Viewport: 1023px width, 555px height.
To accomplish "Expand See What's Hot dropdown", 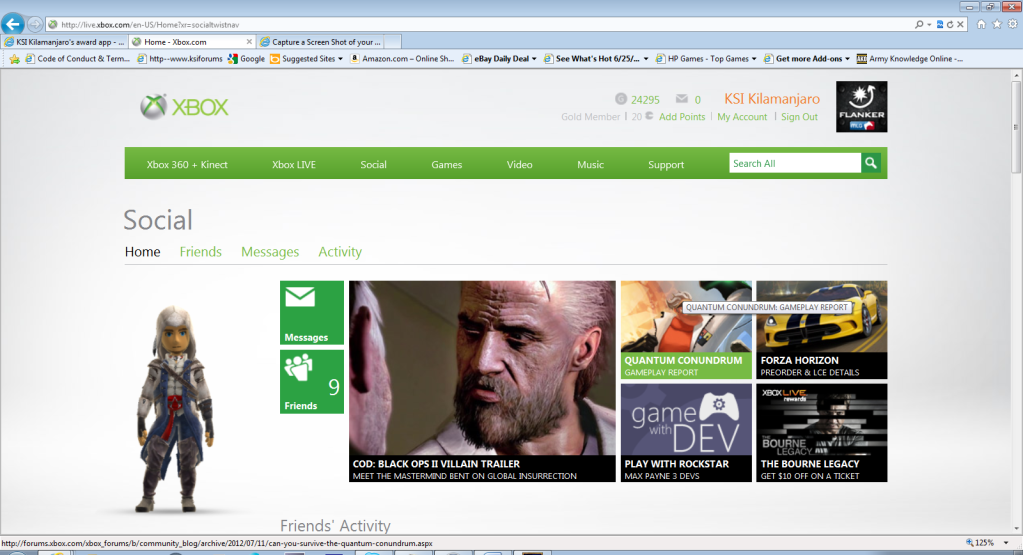I will click(646, 59).
